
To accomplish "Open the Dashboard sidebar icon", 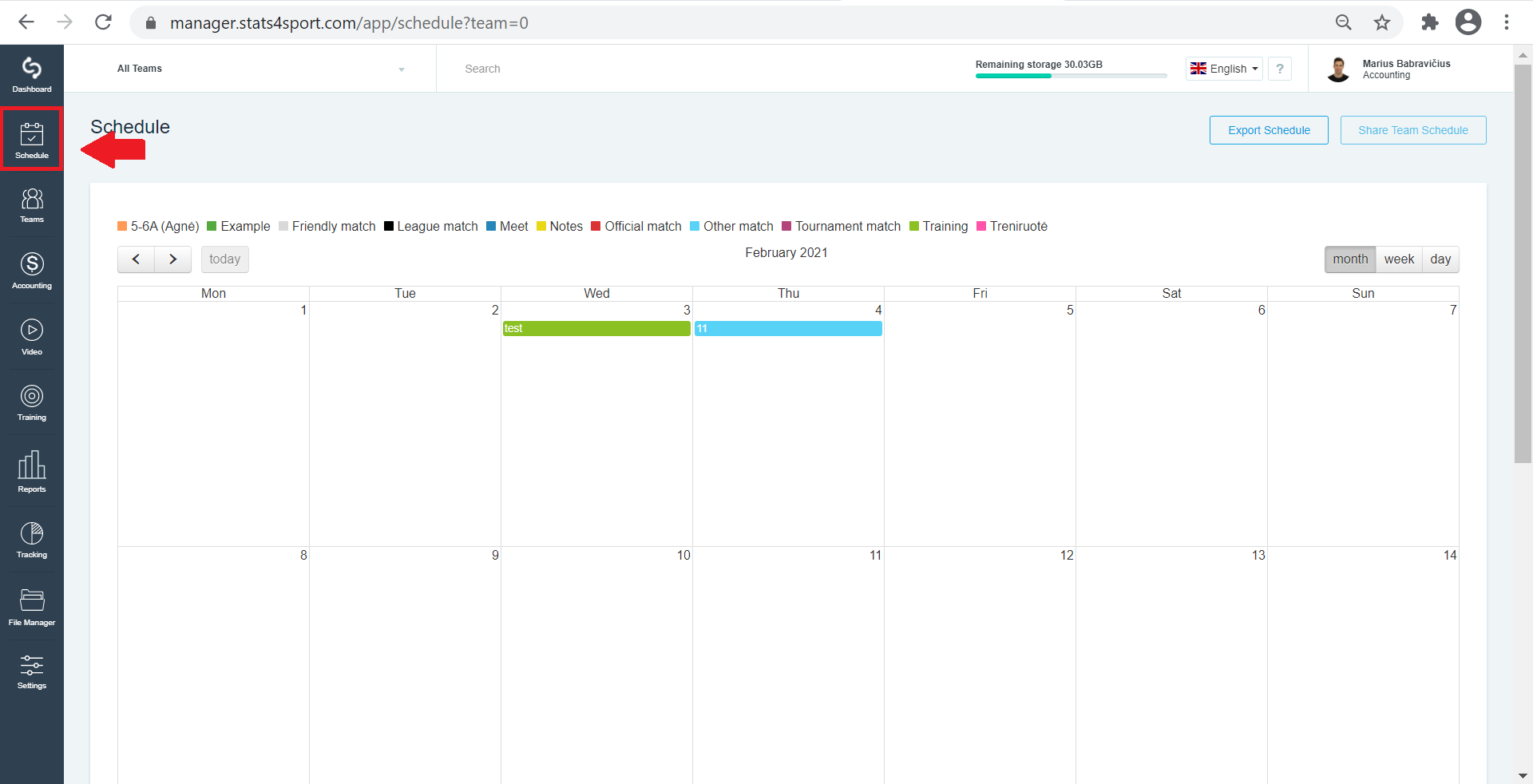I will pos(32,74).
